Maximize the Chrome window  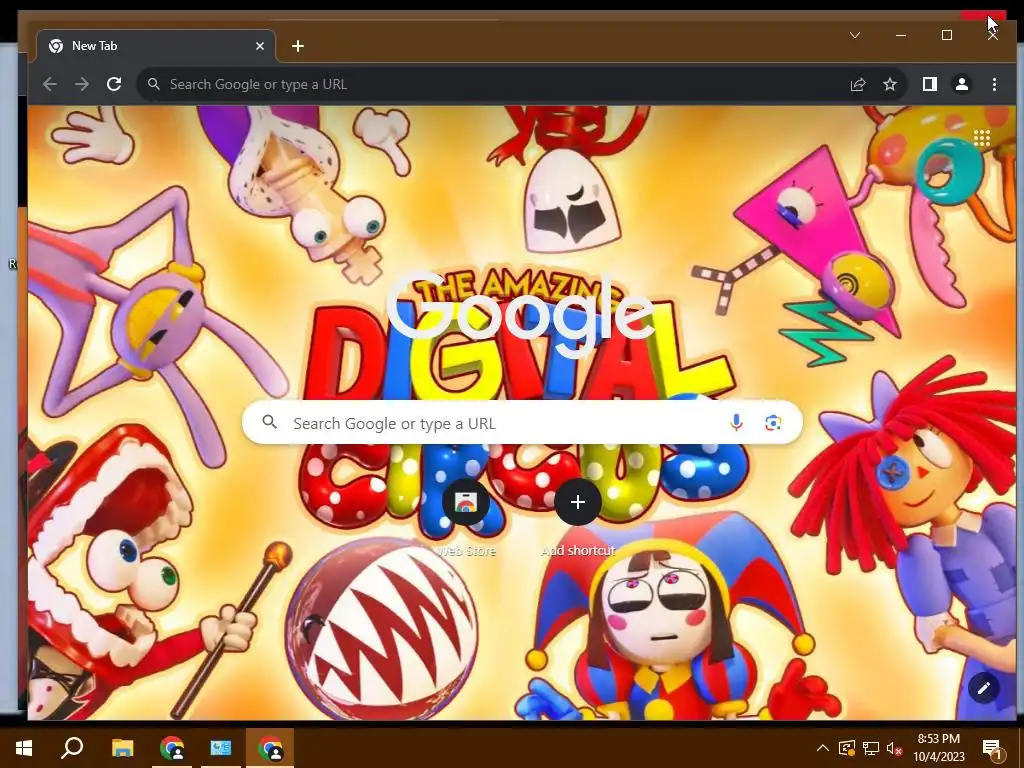click(x=947, y=35)
